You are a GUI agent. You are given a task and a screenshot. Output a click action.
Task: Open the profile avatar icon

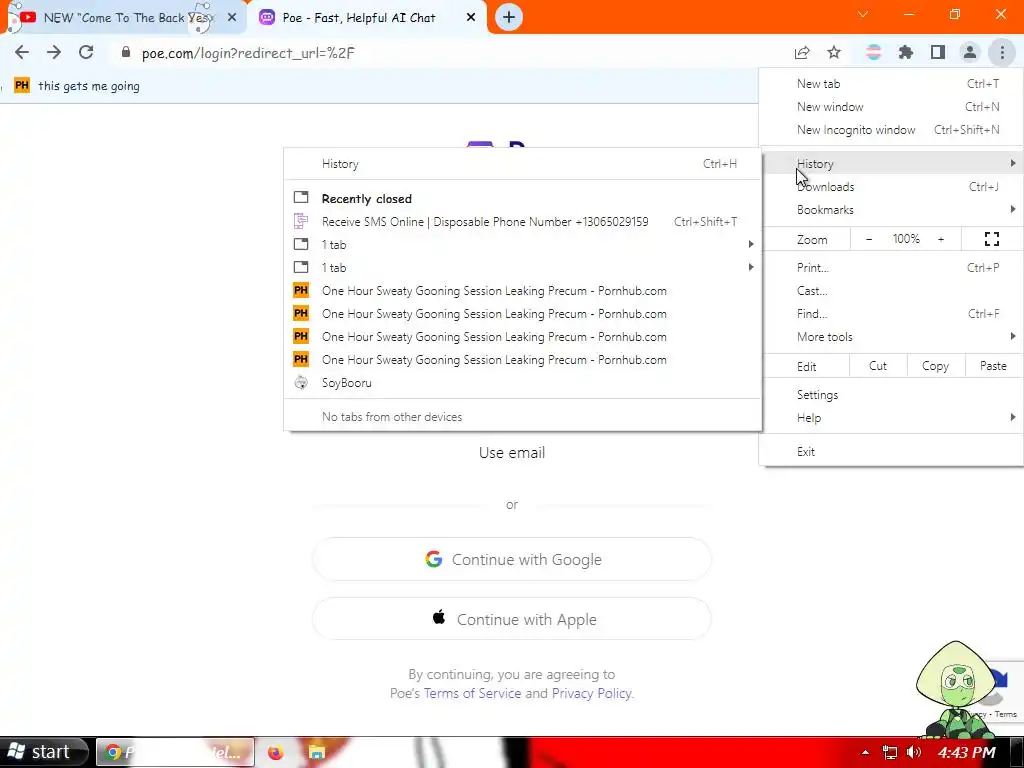click(x=970, y=53)
